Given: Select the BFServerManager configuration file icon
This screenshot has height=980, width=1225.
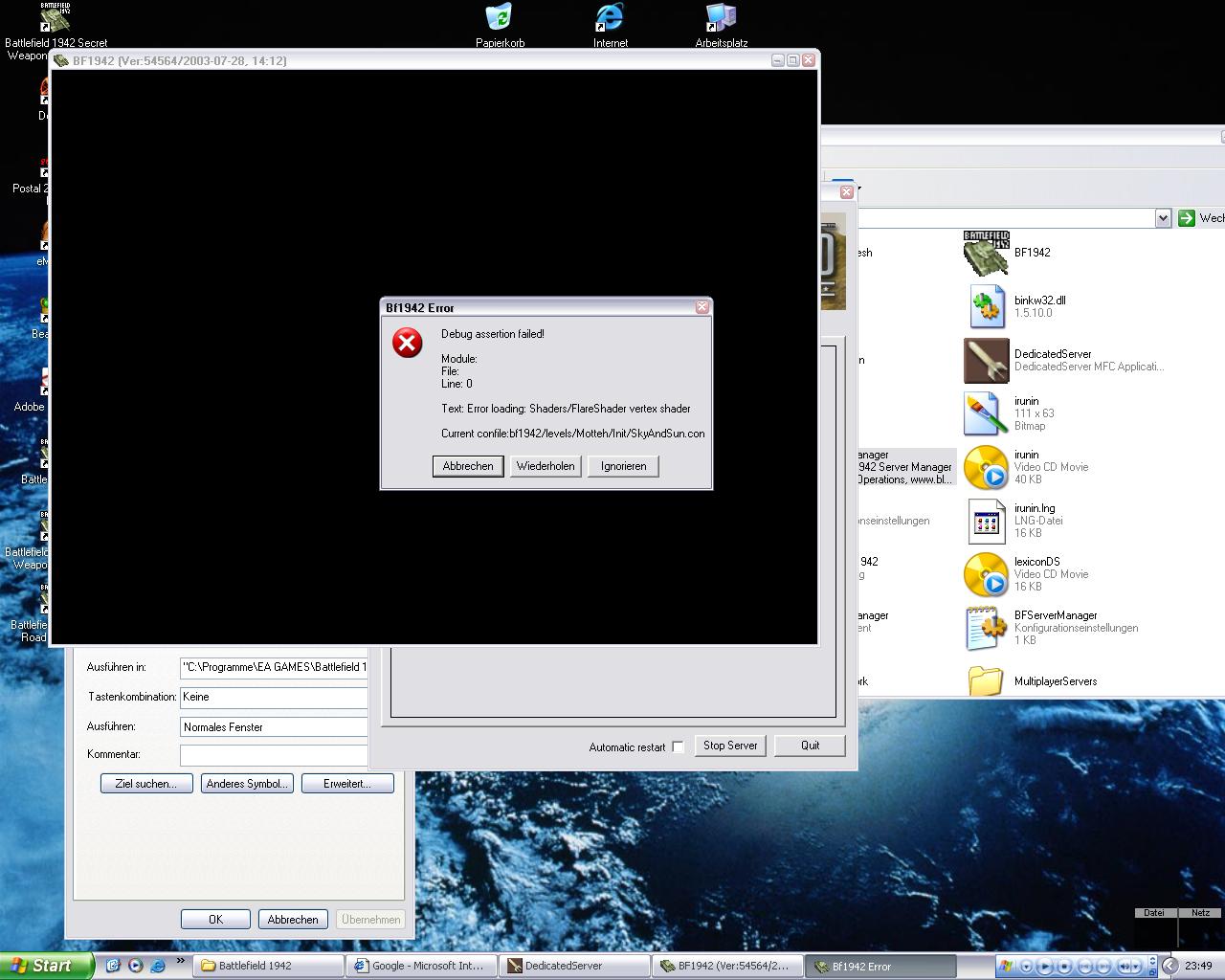Looking at the screenshot, I should [986, 628].
